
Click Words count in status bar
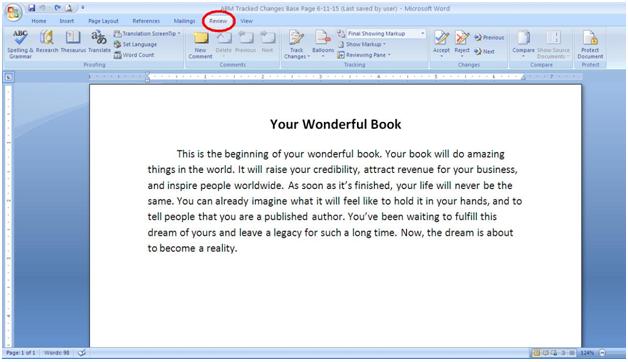click(56, 353)
